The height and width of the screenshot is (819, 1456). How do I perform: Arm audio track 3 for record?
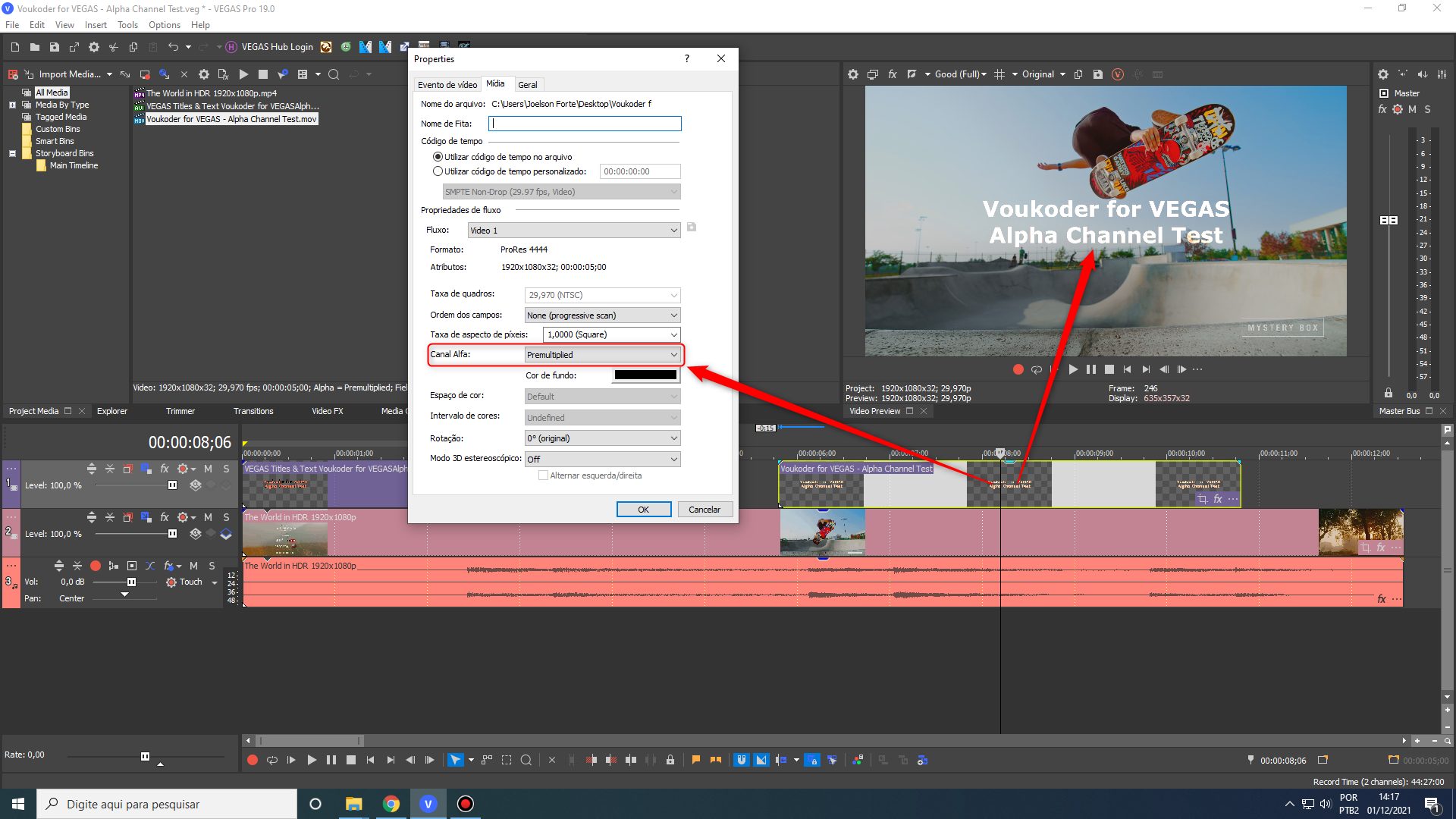tap(96, 566)
